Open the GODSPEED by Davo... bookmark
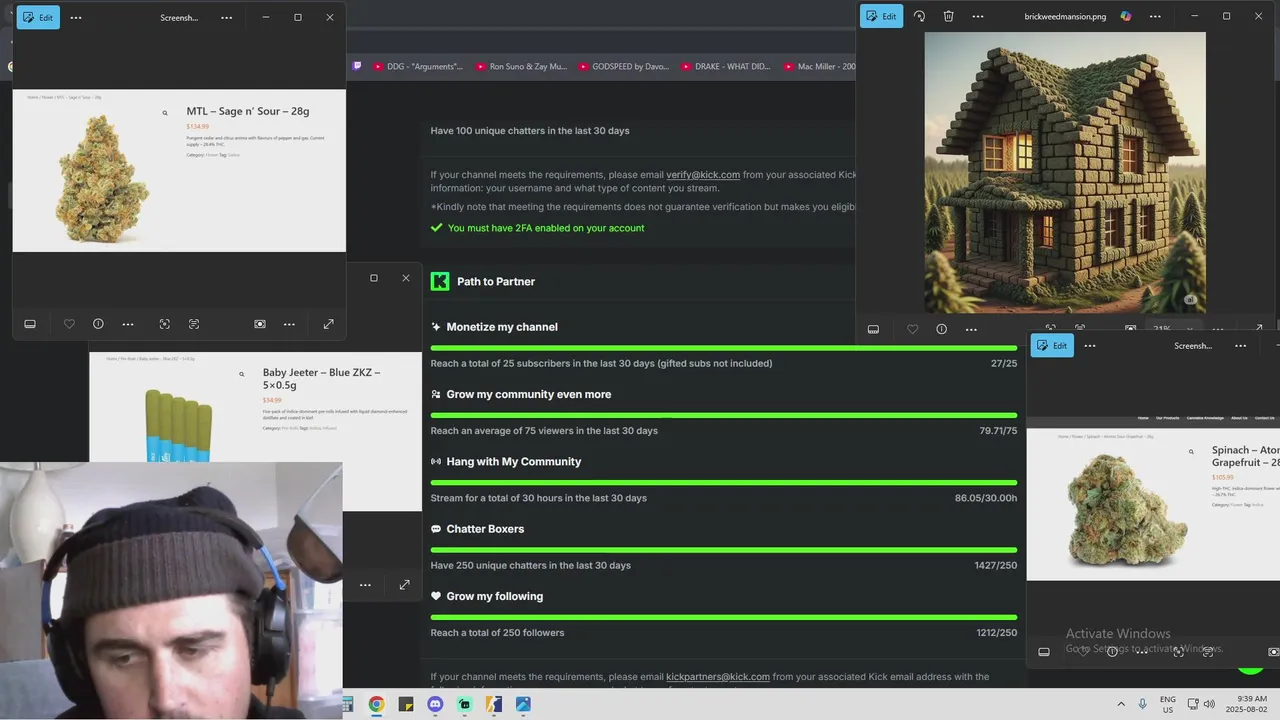The width and height of the screenshot is (1280, 720). 623,67
